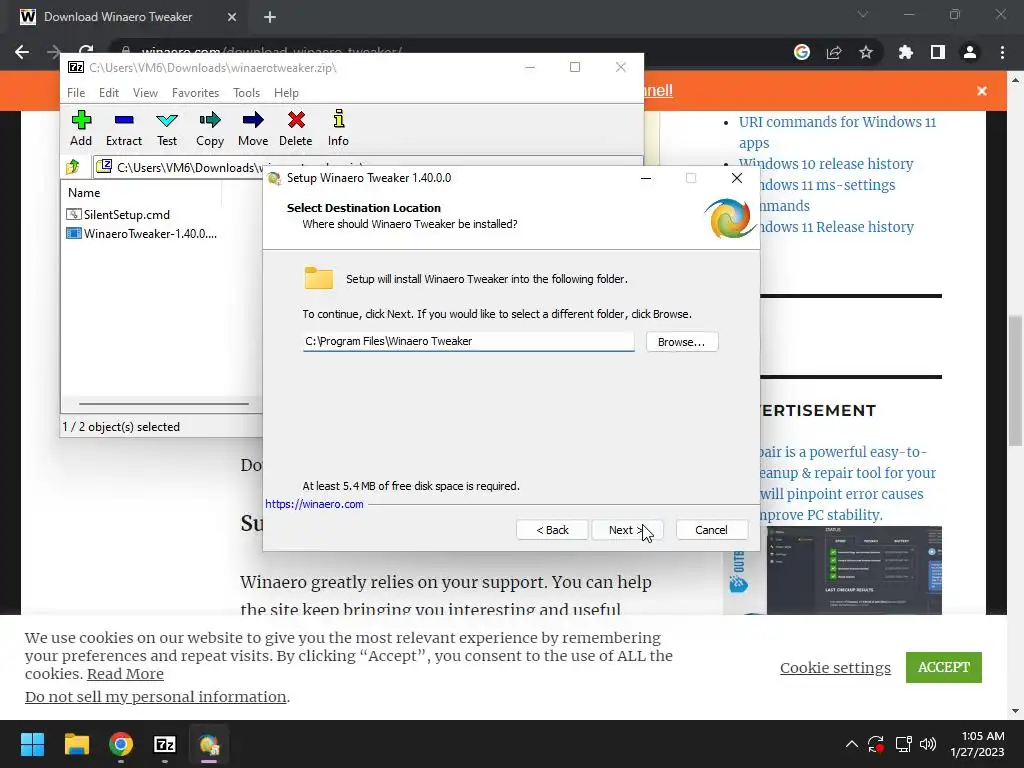This screenshot has width=1024, height=768.
Task: Click the Info icon in 7-Zip toolbar
Action: tap(338, 128)
